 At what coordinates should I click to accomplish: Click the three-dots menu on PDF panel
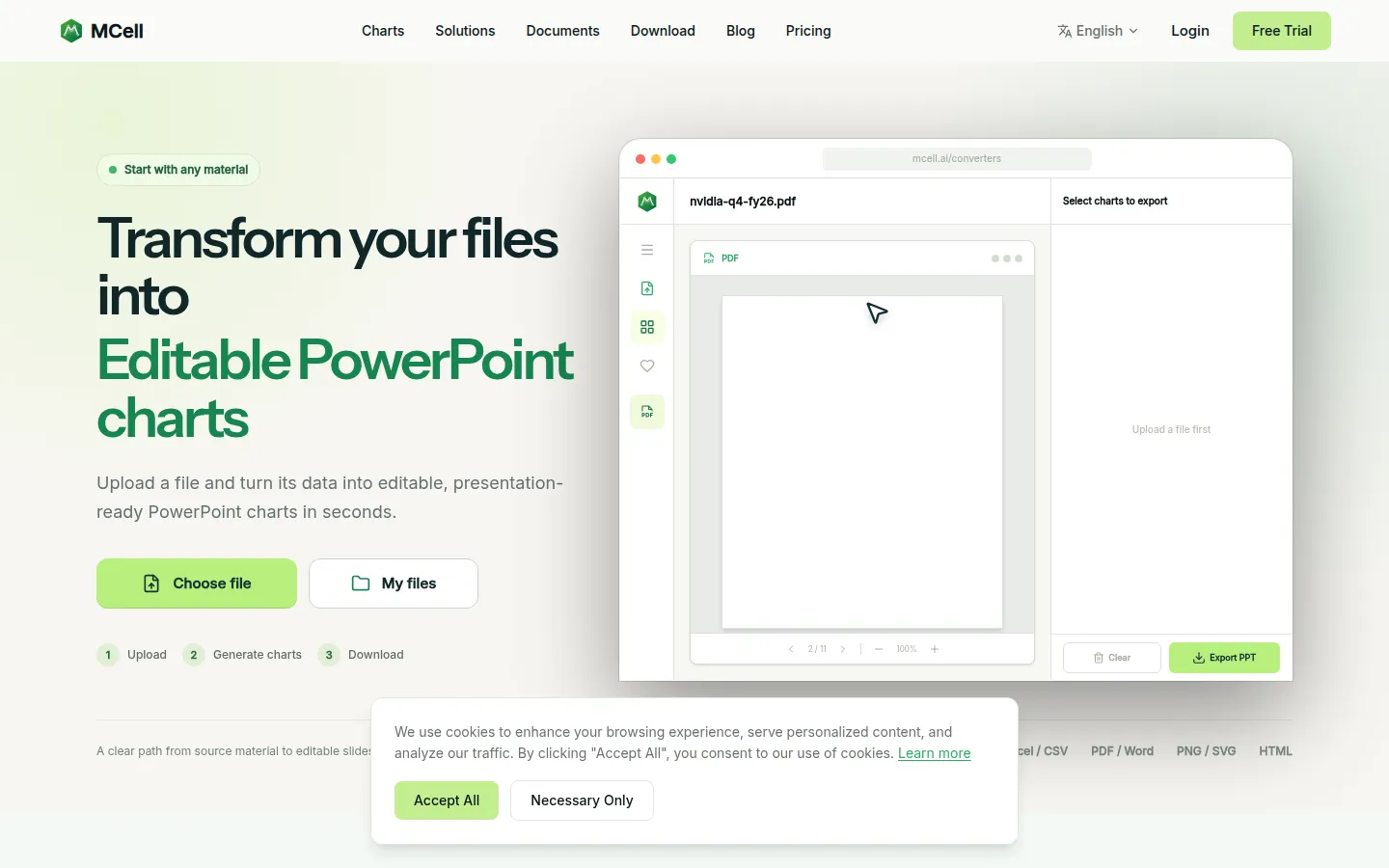tap(1007, 258)
